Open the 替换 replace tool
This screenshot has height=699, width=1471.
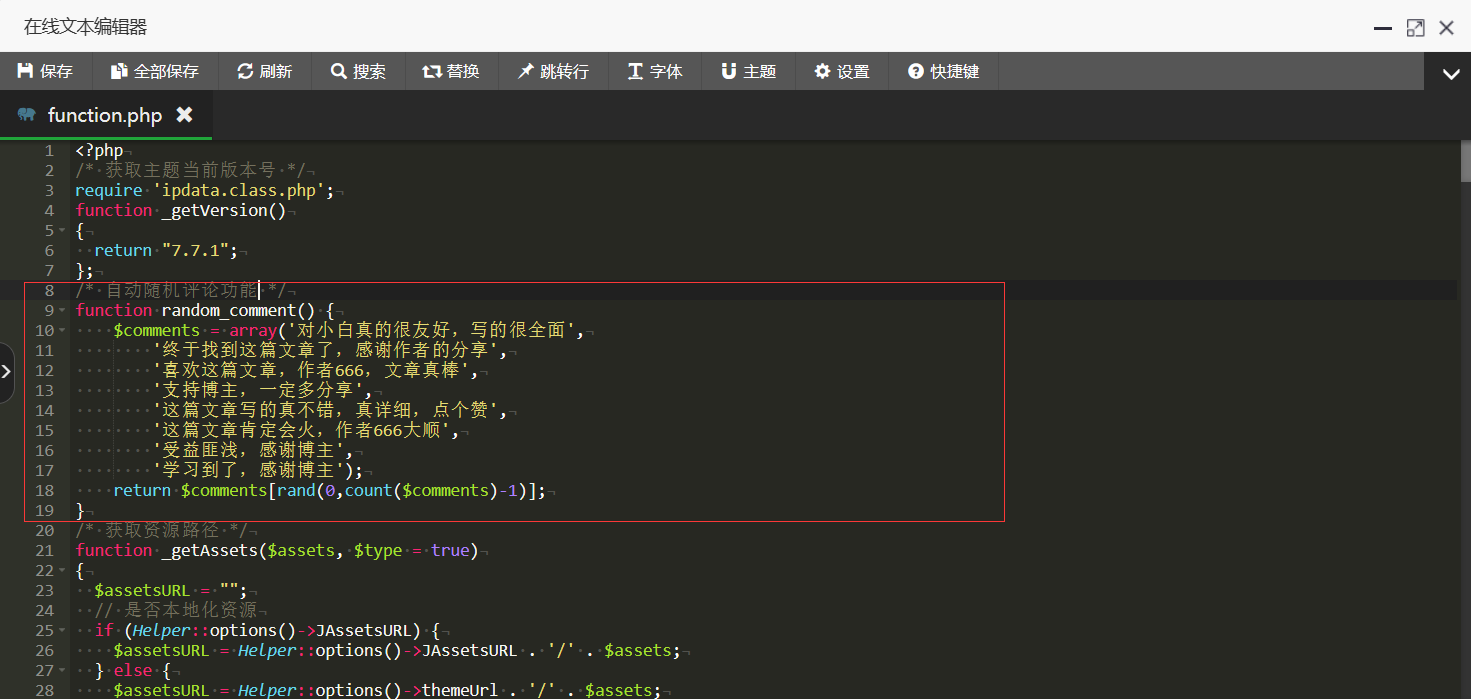(451, 71)
